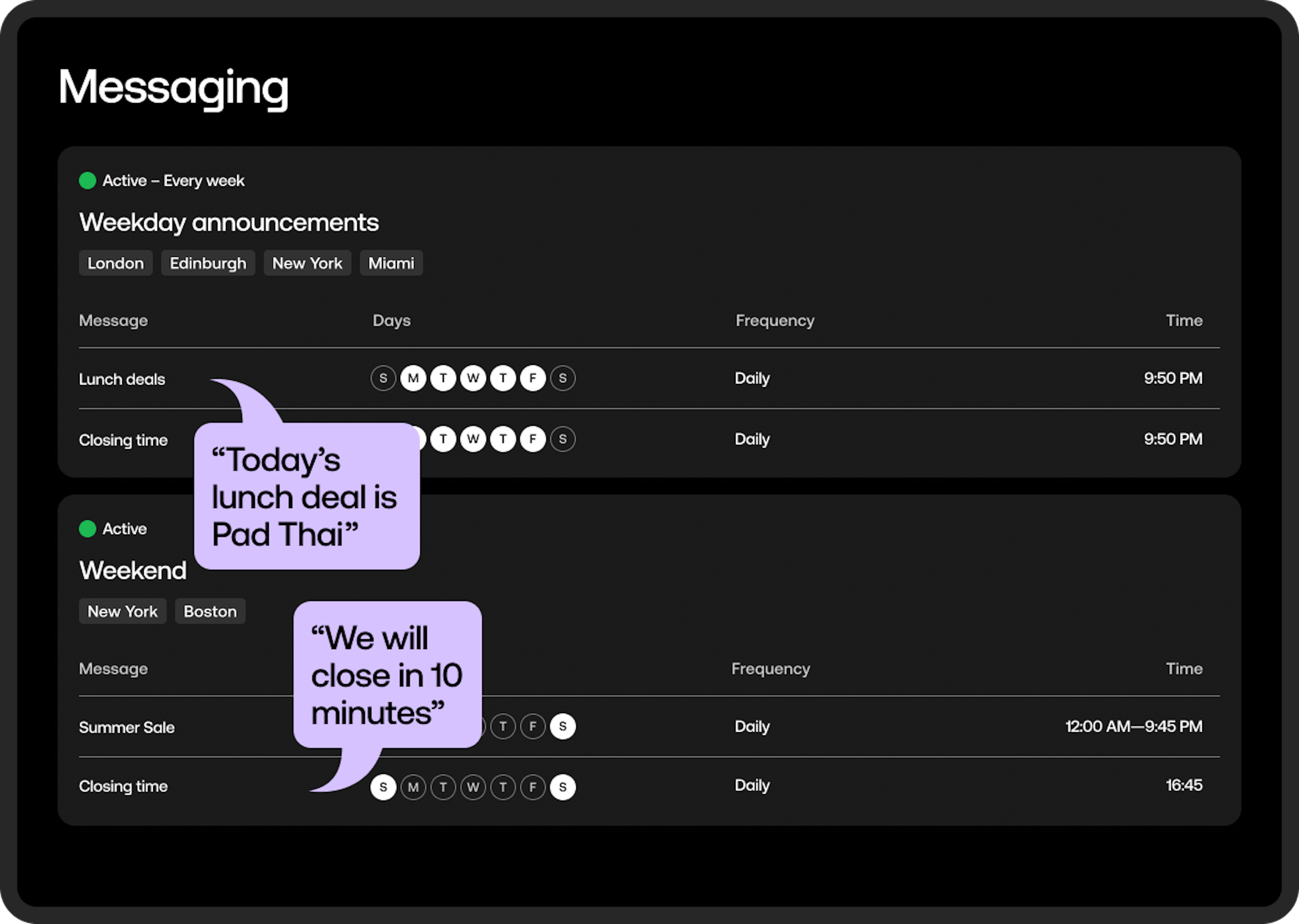This screenshot has height=924, width=1299.
Task: Open the Daily frequency for Lunch deals
Action: pos(752,378)
